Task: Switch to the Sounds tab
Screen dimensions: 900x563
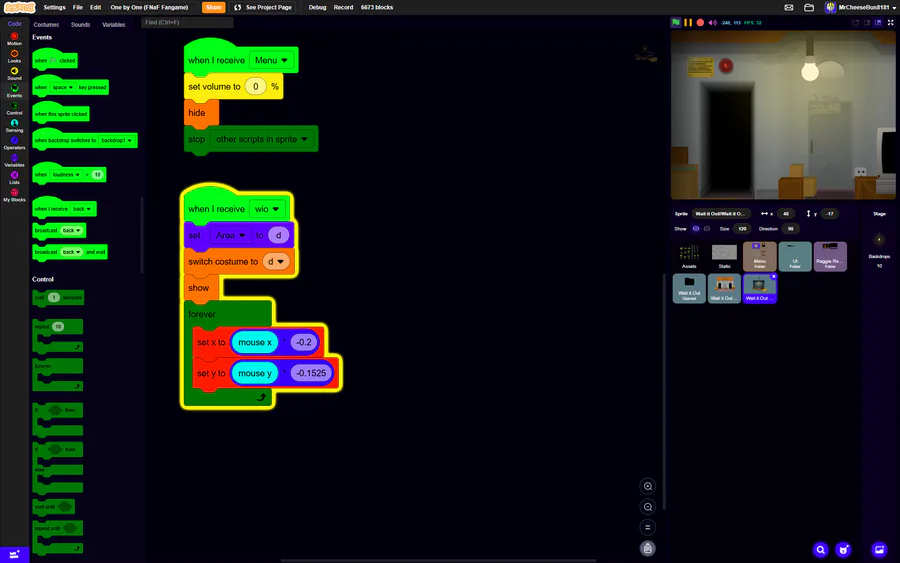Action: pos(80,25)
